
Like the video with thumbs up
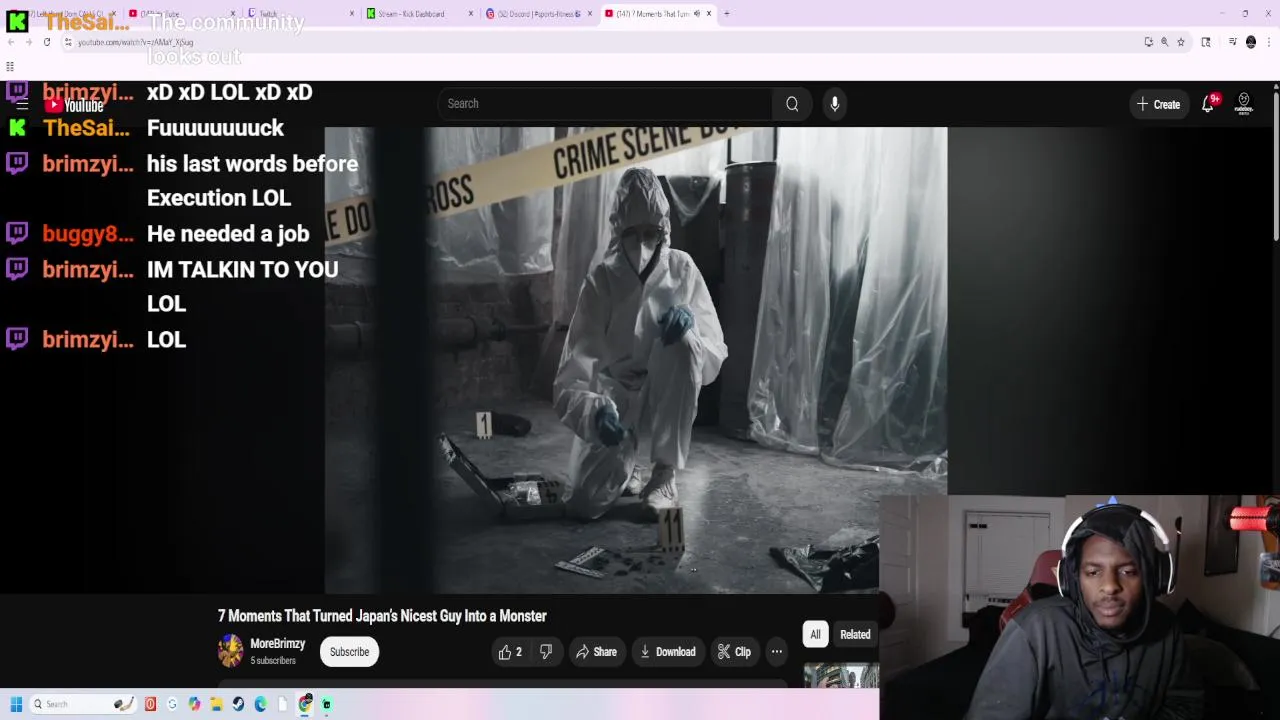point(510,652)
